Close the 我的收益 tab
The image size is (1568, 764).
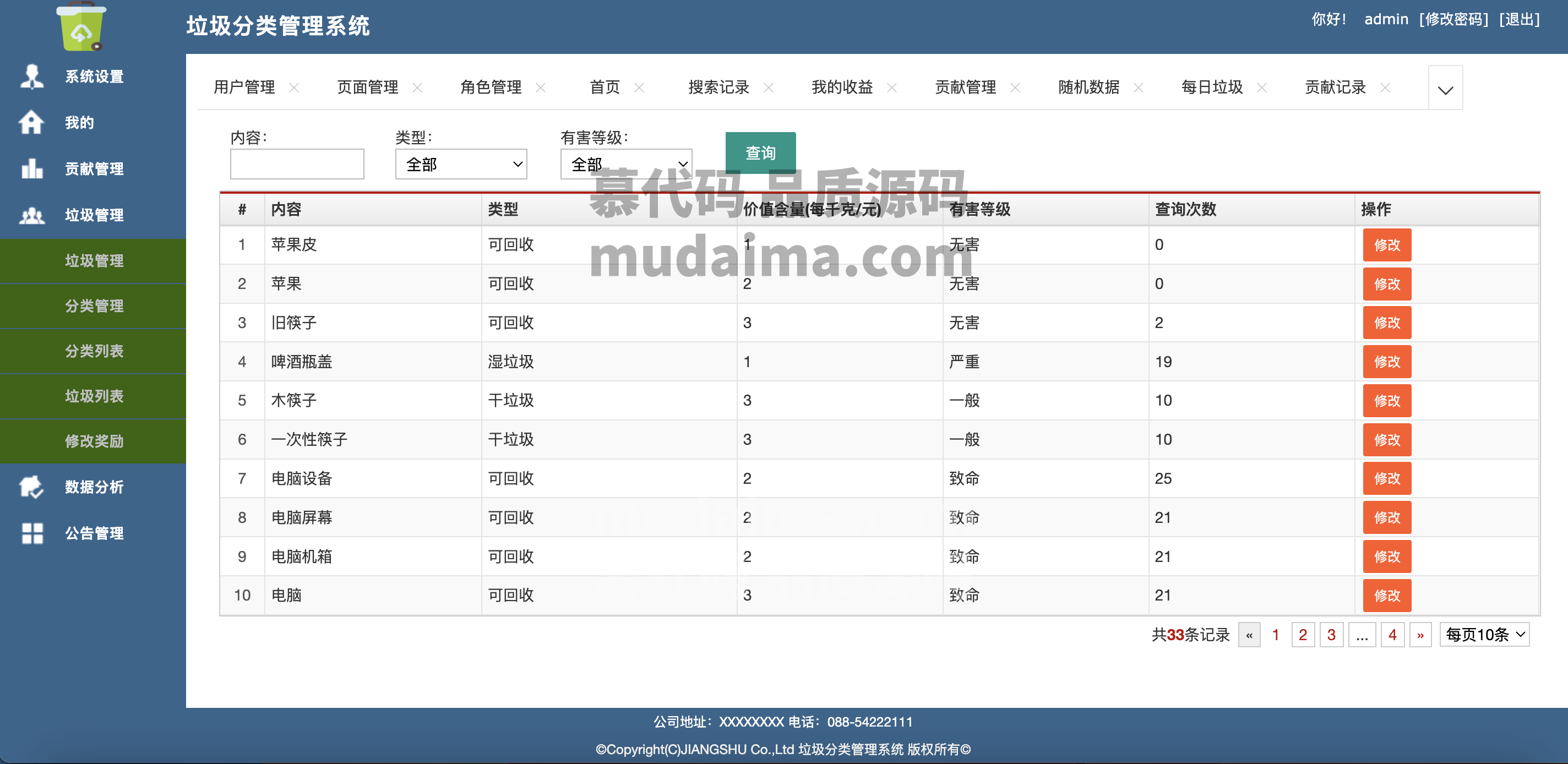pyautogui.click(x=892, y=88)
